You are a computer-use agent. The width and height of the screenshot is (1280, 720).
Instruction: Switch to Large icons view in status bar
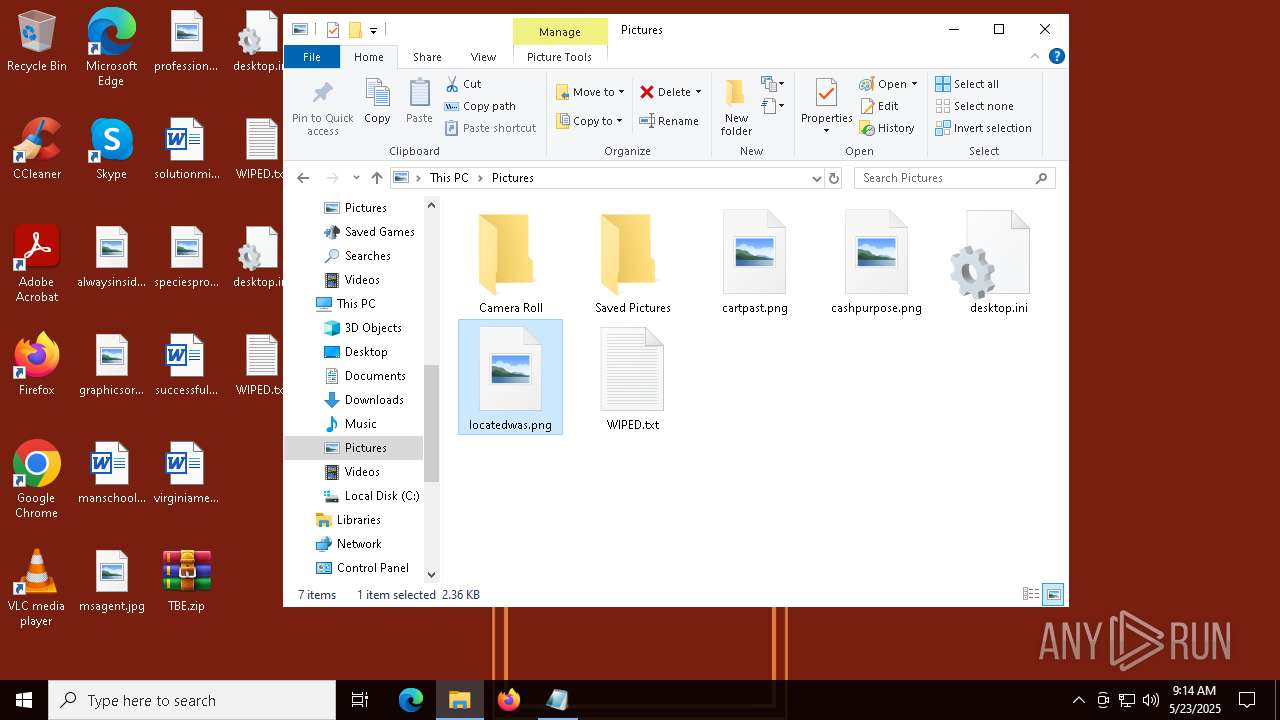tap(1053, 594)
